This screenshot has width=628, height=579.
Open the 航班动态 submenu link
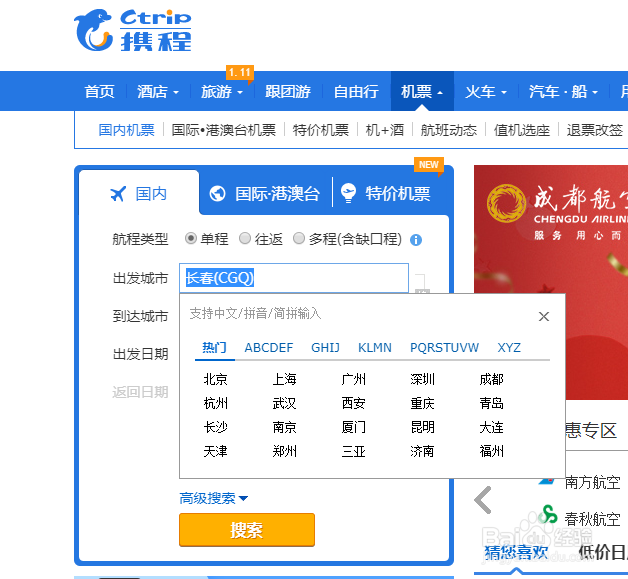pyautogui.click(x=449, y=130)
